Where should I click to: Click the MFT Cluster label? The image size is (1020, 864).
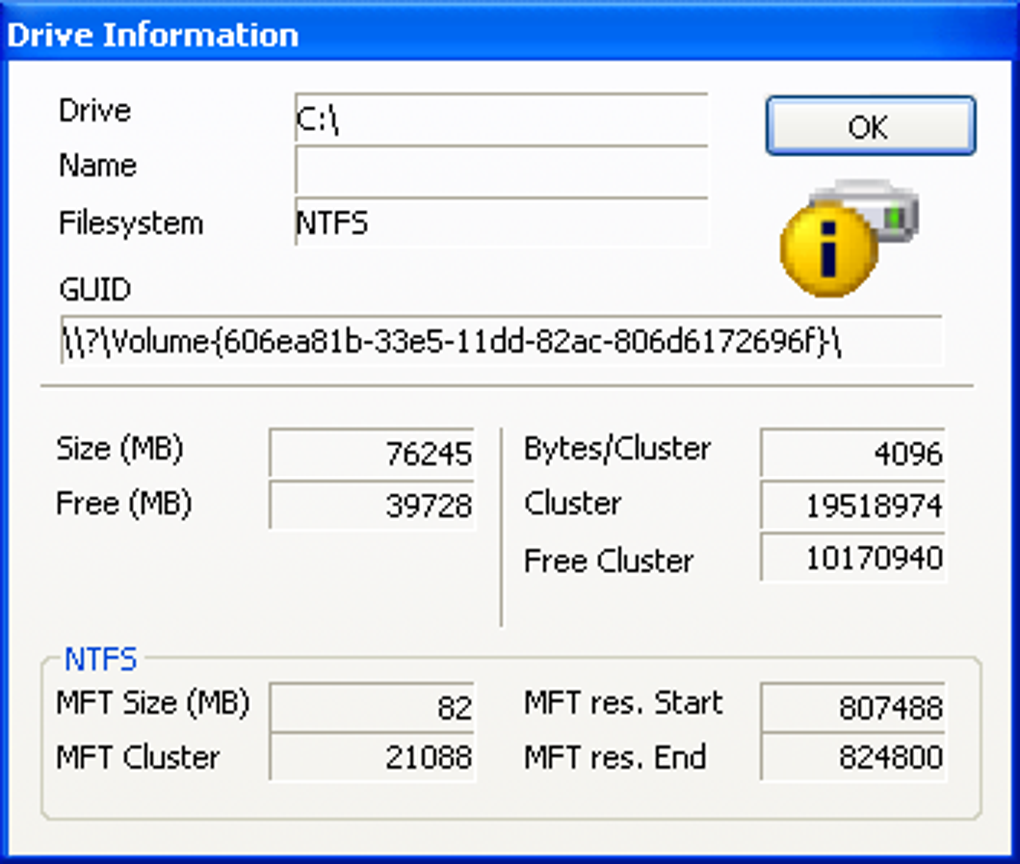(138, 757)
